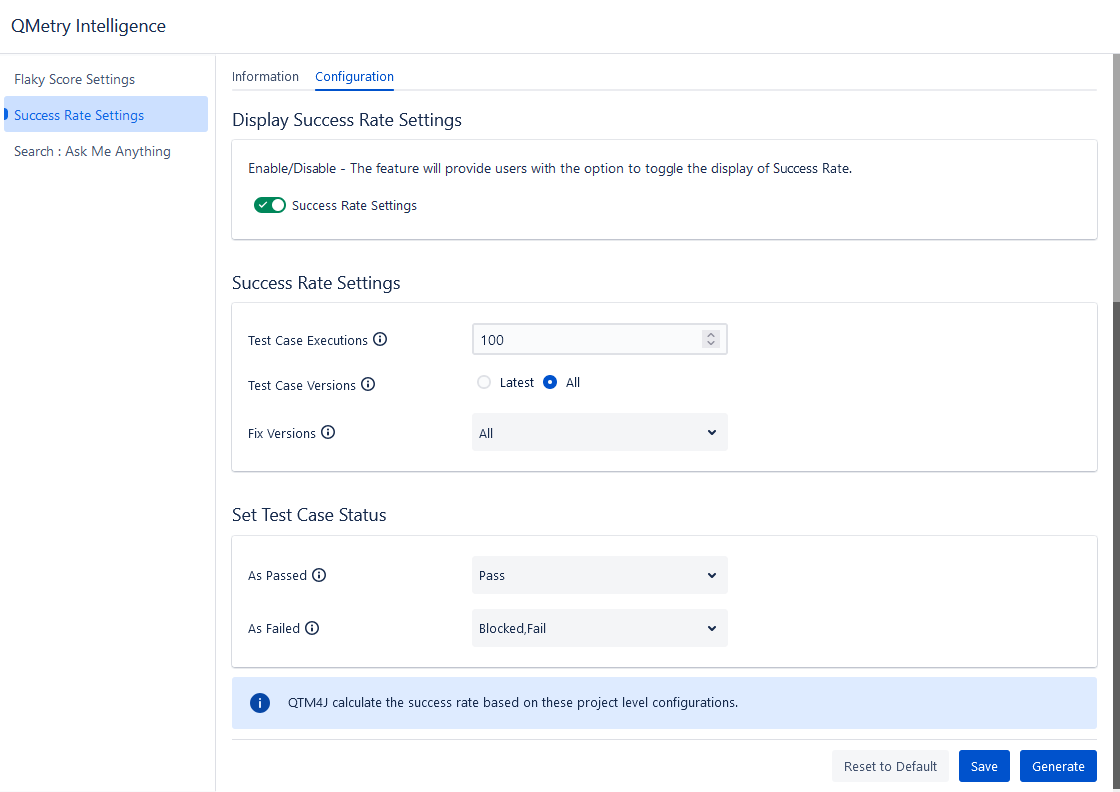
Task: Click the Generate button
Action: point(1058,766)
